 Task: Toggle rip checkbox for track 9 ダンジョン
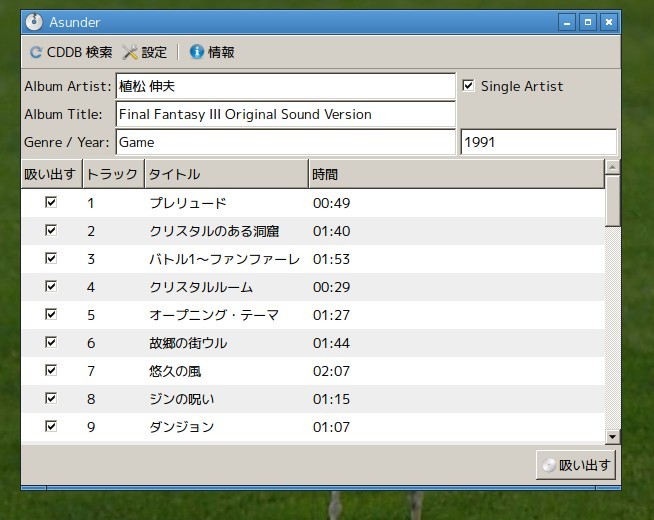point(51,426)
